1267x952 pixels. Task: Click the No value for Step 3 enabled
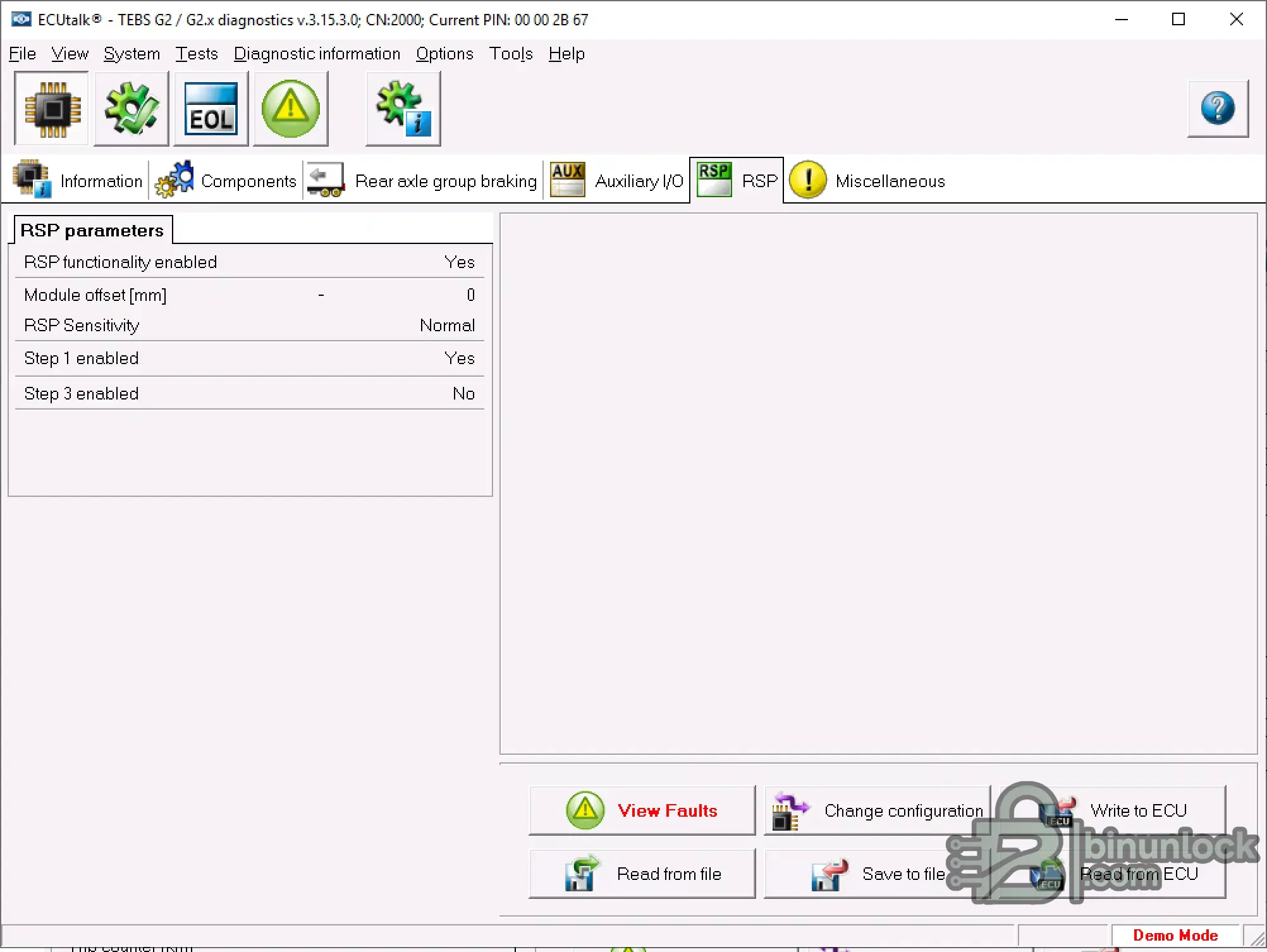pos(463,394)
